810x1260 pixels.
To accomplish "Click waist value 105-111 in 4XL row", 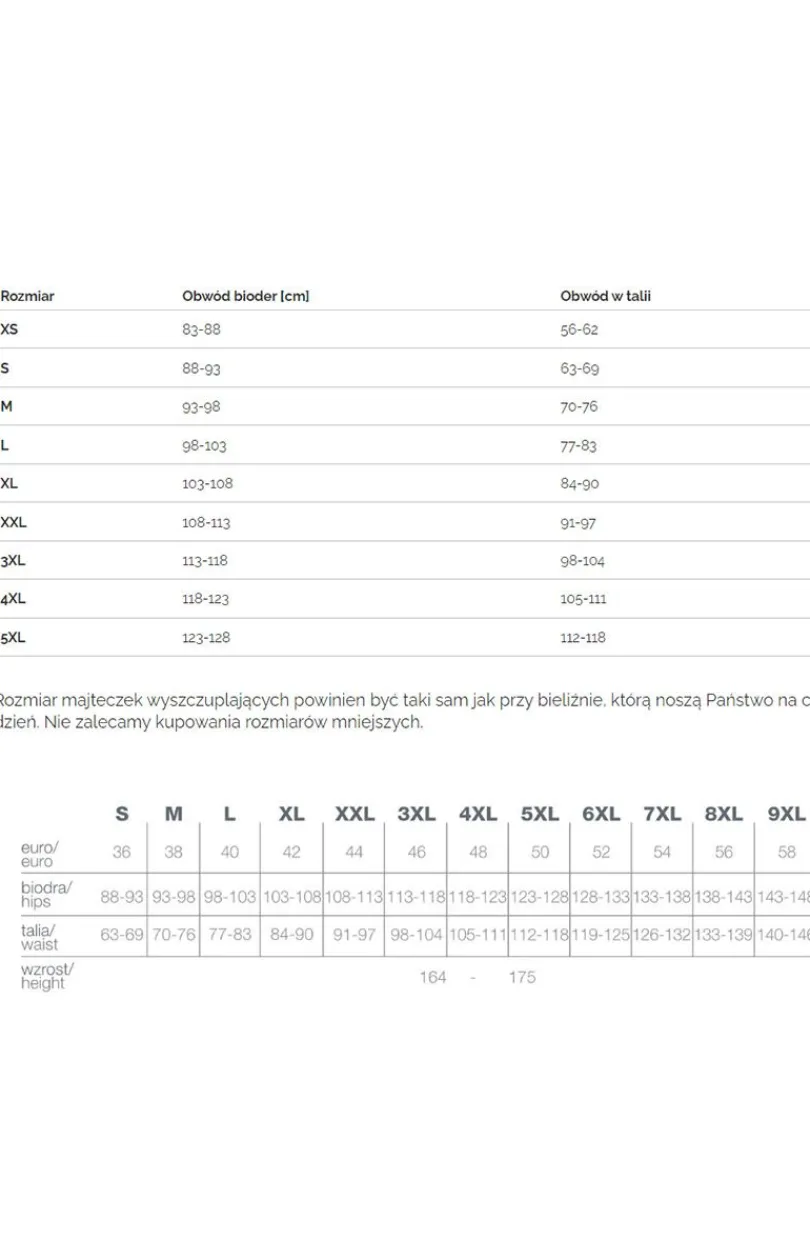I will [583, 599].
